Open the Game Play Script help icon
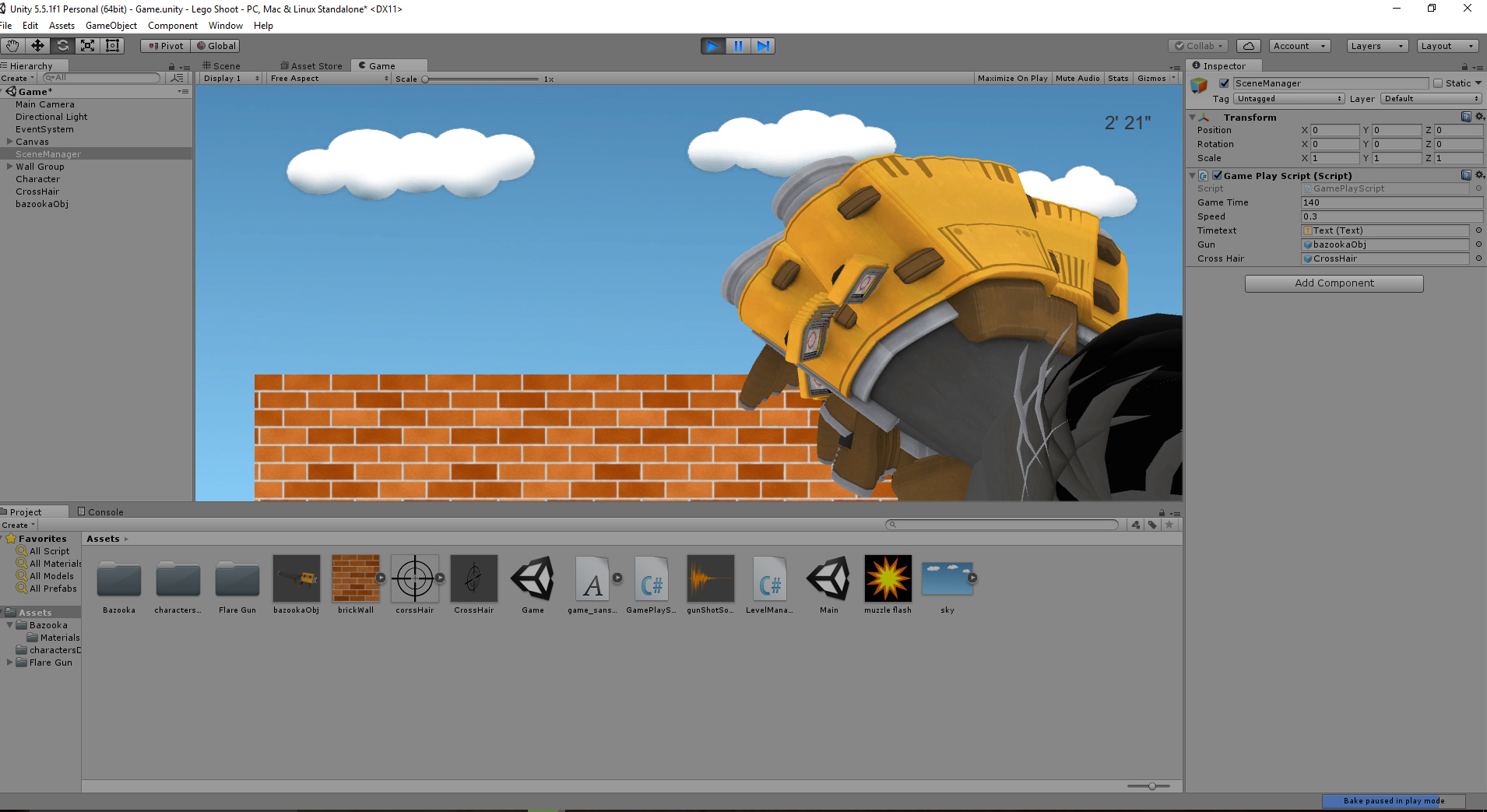The width and height of the screenshot is (1487, 812). pyautogui.click(x=1466, y=175)
